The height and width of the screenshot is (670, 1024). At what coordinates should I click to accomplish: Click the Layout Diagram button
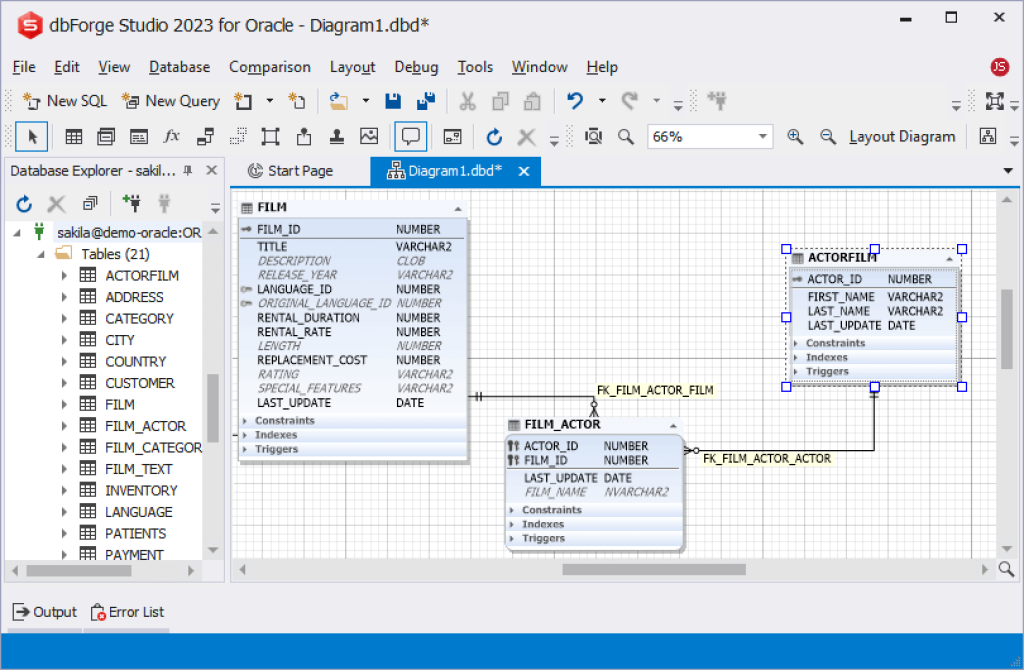pyautogui.click(x=901, y=136)
